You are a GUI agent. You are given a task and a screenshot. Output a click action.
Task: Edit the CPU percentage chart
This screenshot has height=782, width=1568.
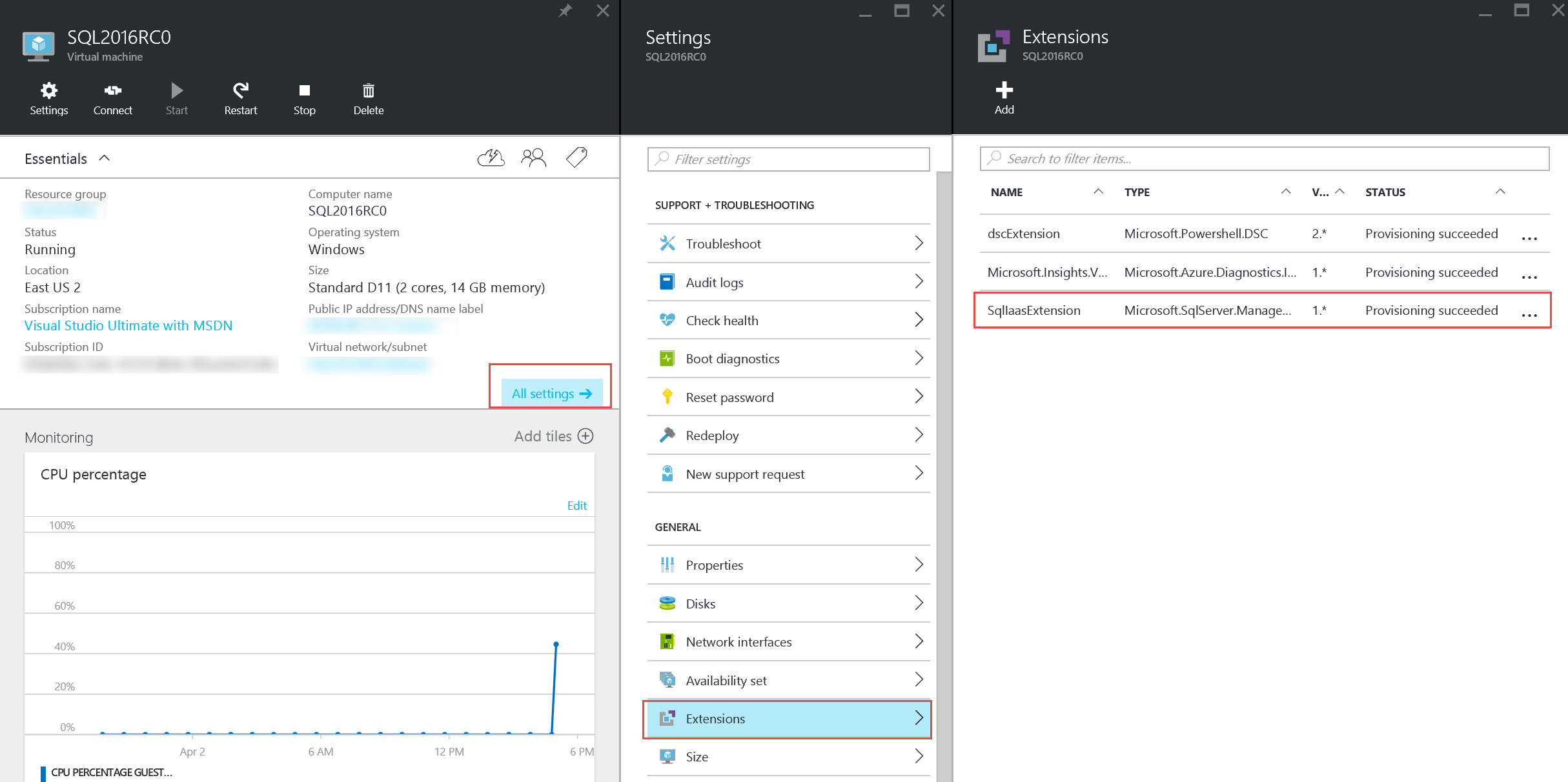(576, 505)
